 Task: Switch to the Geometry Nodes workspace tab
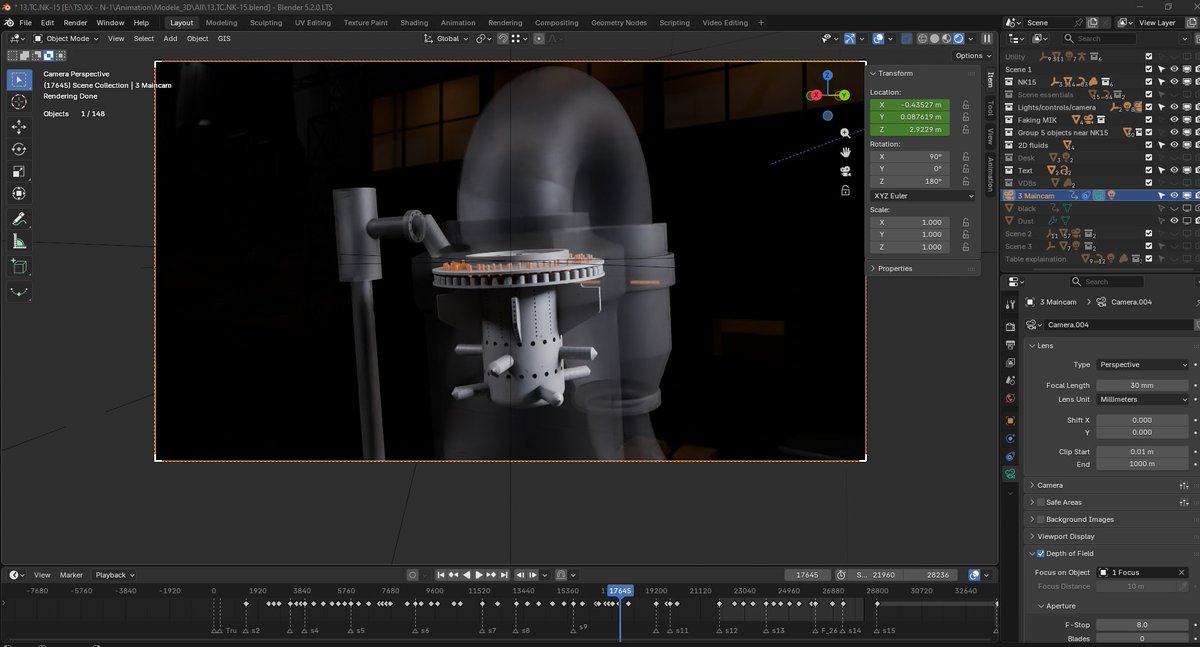point(618,22)
